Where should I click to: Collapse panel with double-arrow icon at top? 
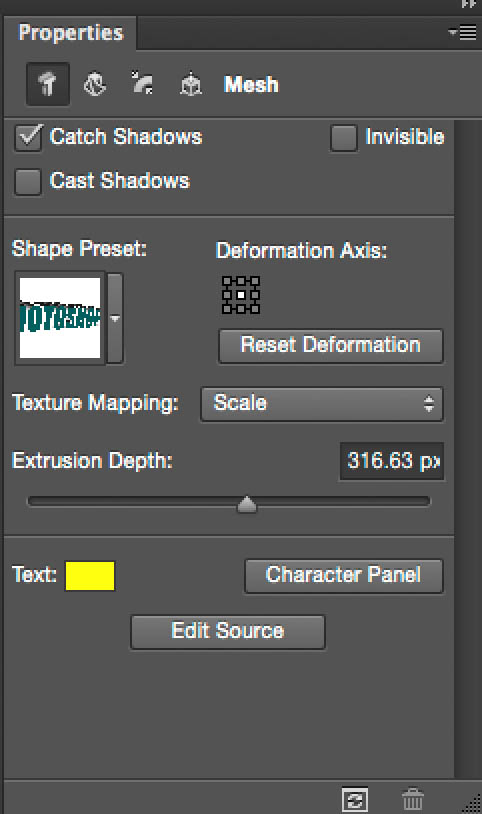pyautogui.click(x=469, y=4)
